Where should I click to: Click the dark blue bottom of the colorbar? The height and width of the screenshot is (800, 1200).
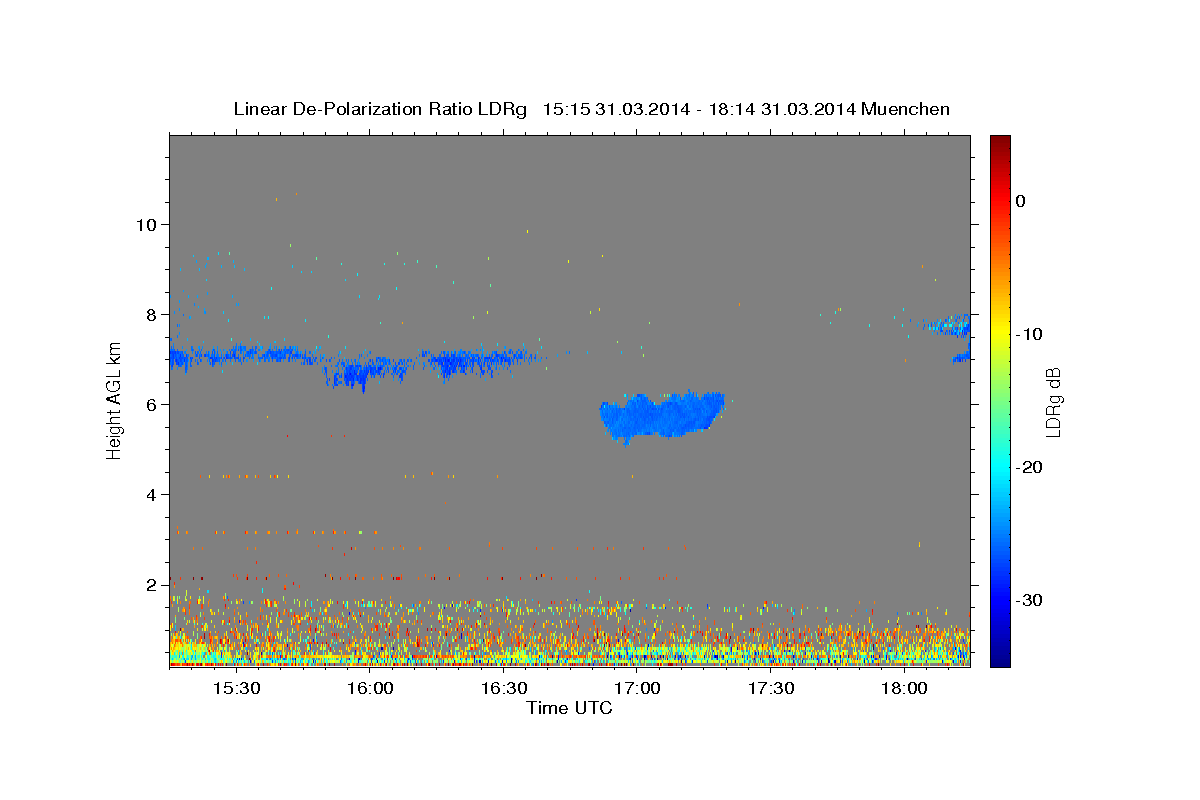tap(1000, 655)
